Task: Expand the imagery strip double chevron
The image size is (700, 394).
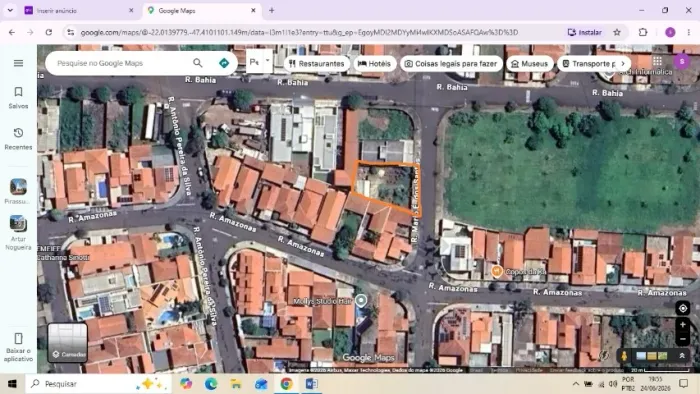Action: 682,356
